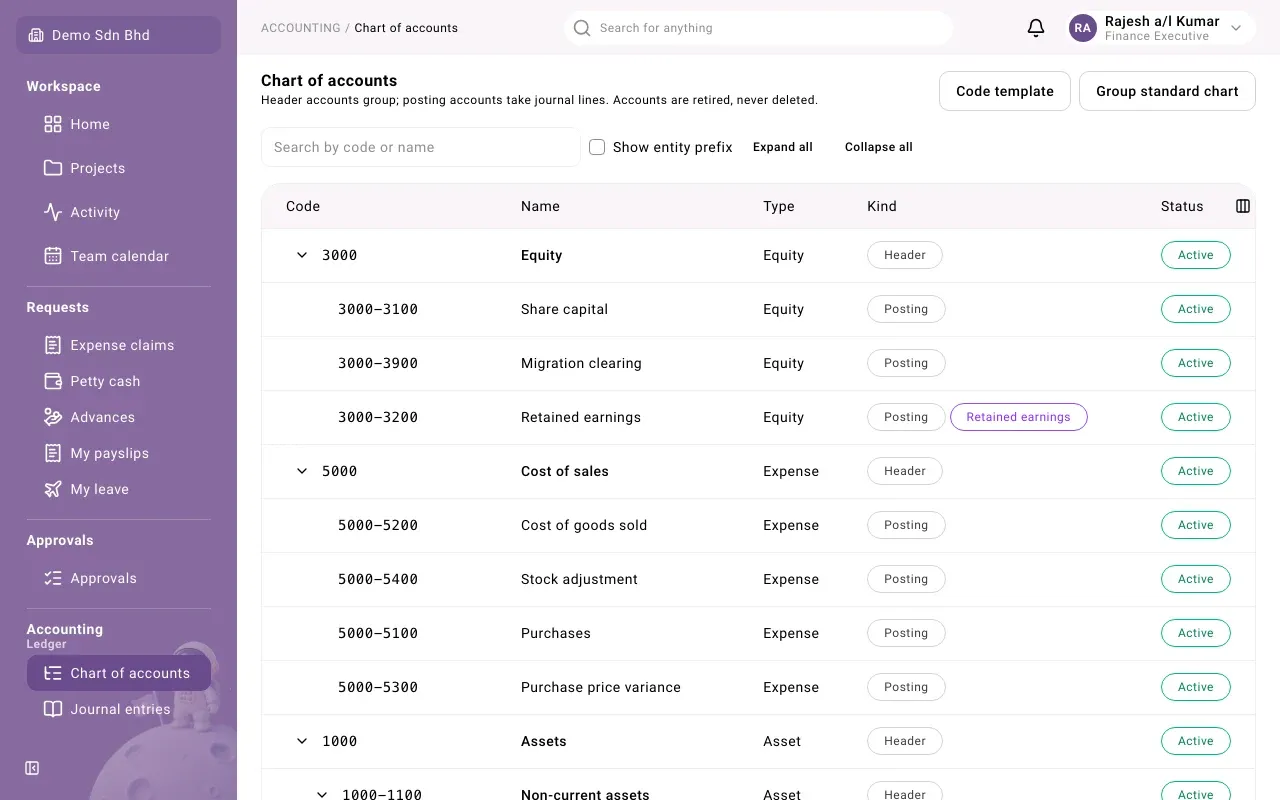Click the Journal entries book icon
This screenshot has height=800, width=1280.
pyautogui.click(x=53, y=709)
